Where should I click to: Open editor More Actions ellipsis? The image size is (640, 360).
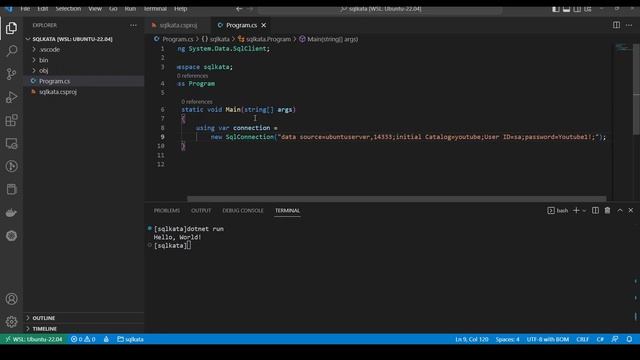629,25
